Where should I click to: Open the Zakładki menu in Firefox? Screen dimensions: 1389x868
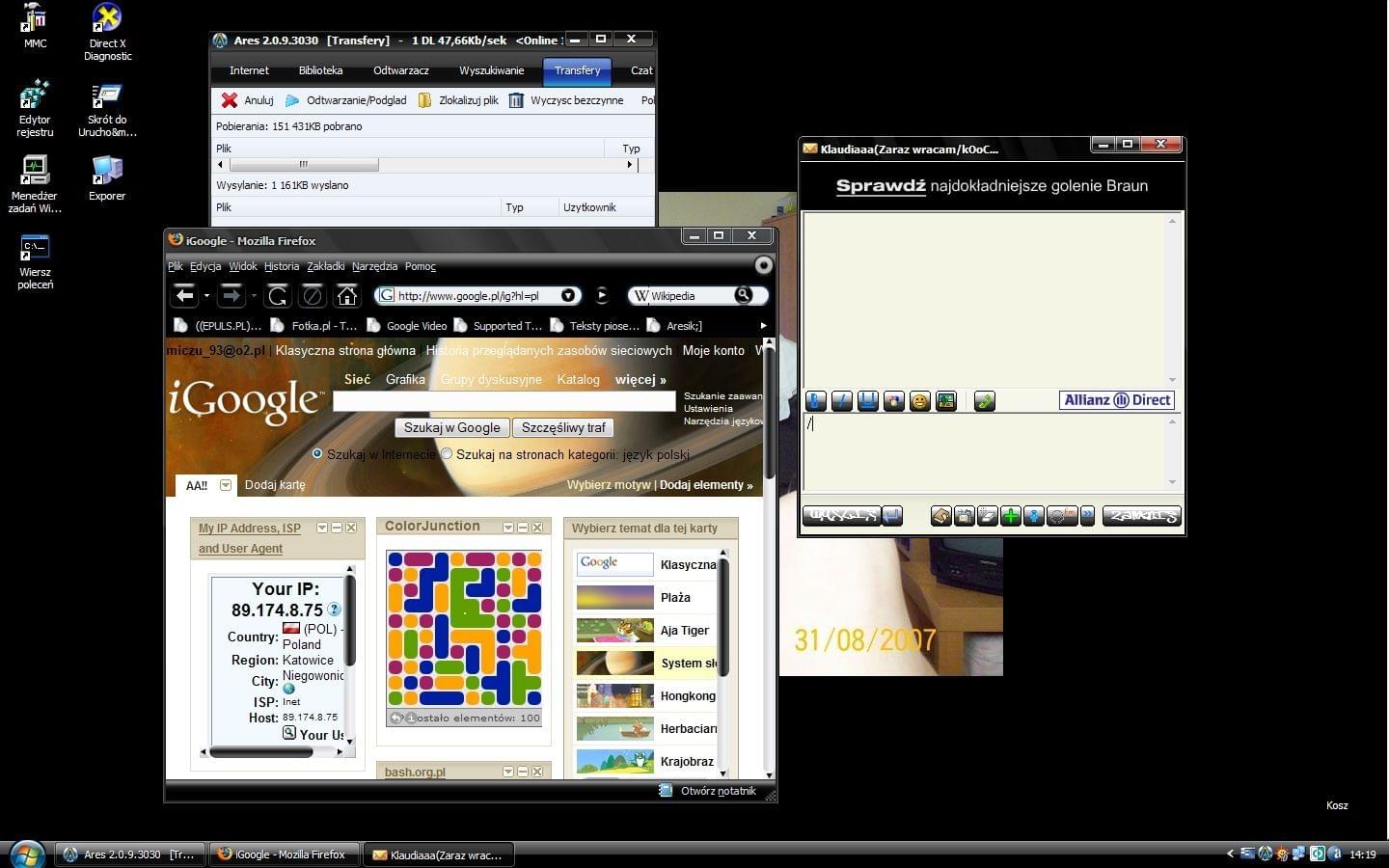tap(325, 266)
